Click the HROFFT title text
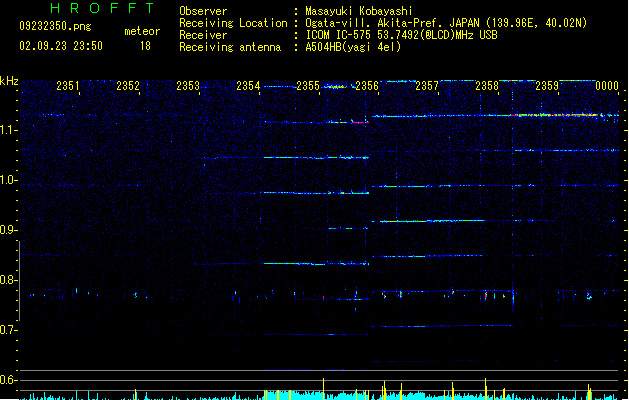 102,8
